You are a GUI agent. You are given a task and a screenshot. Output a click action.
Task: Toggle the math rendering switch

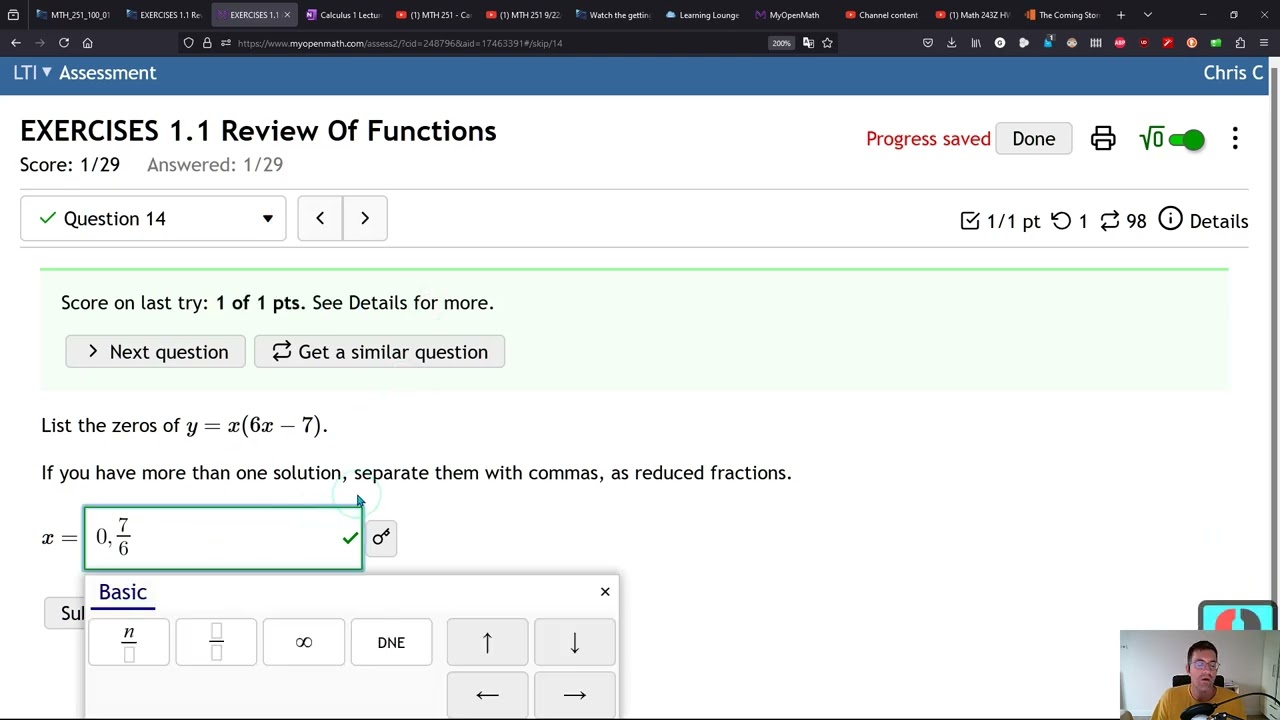(1186, 139)
